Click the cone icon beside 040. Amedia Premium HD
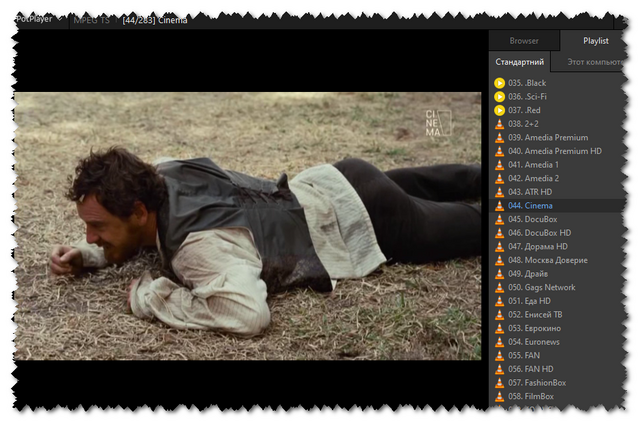Image resolution: width=640 pixels, height=423 pixels. tap(500, 151)
